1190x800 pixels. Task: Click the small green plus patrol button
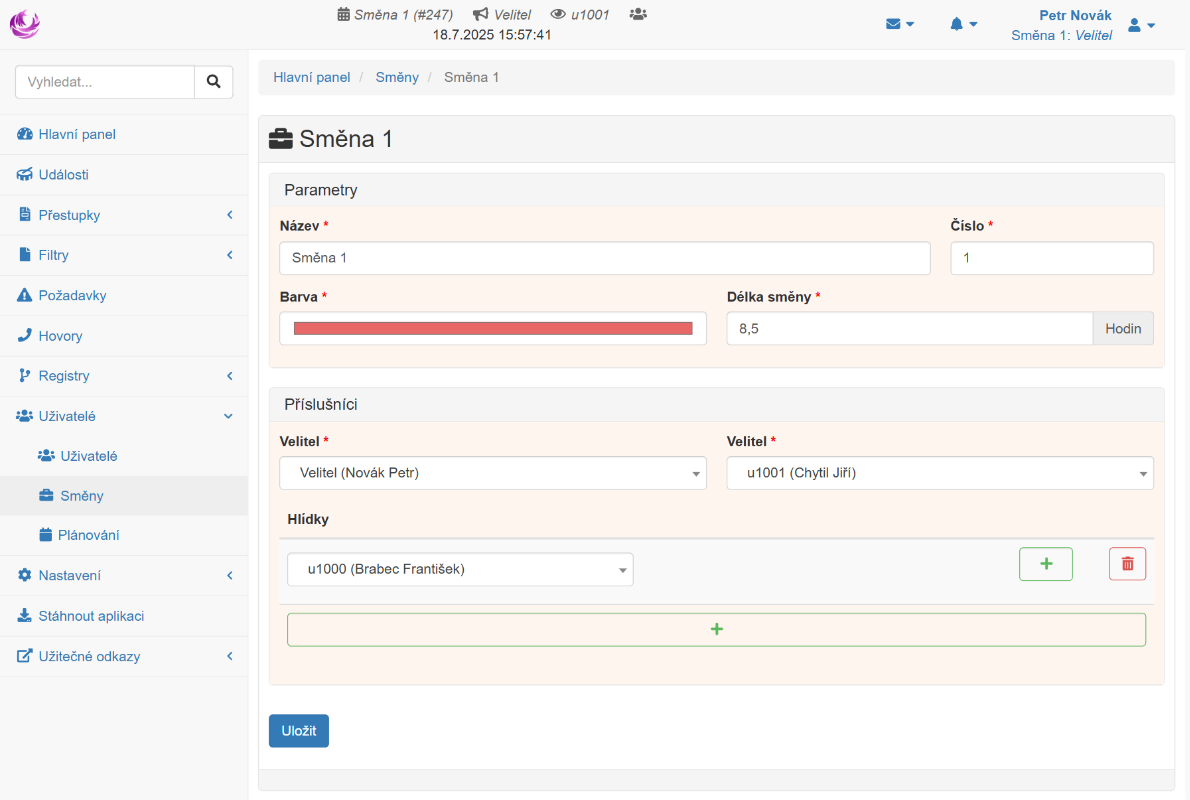click(x=1045, y=564)
